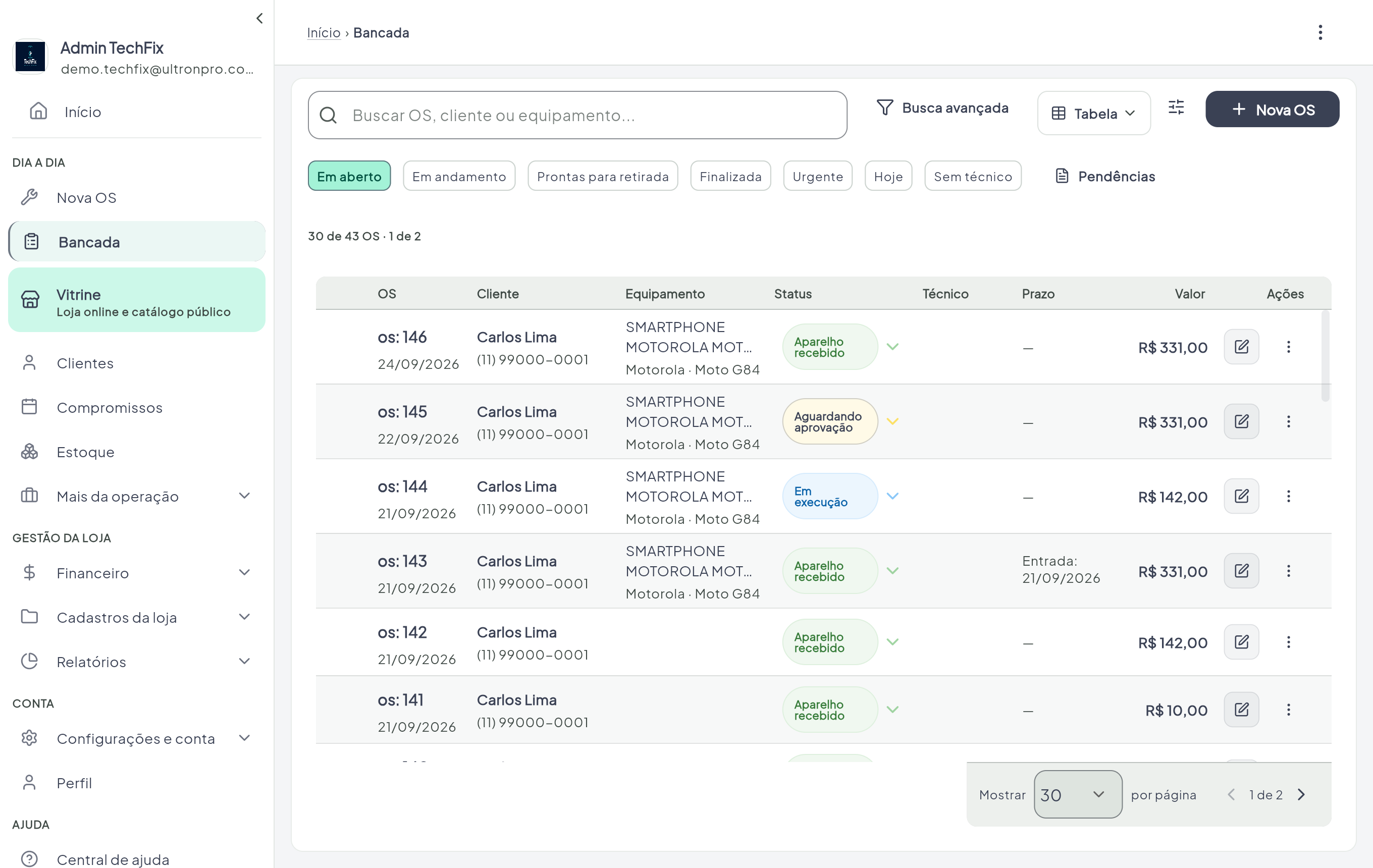The width and height of the screenshot is (1373, 868).
Task: Toggle the Sem técnico filter chip
Action: 973,176
